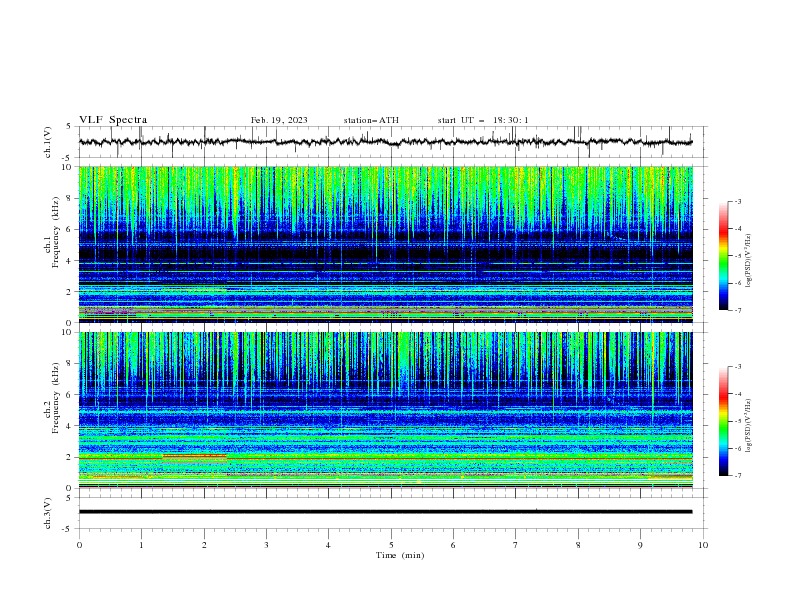Image resolution: width=792 pixels, height=612 pixels.
Task: Click the ch.2 "Frequency (kHz)" axis label
Action: click(56, 397)
